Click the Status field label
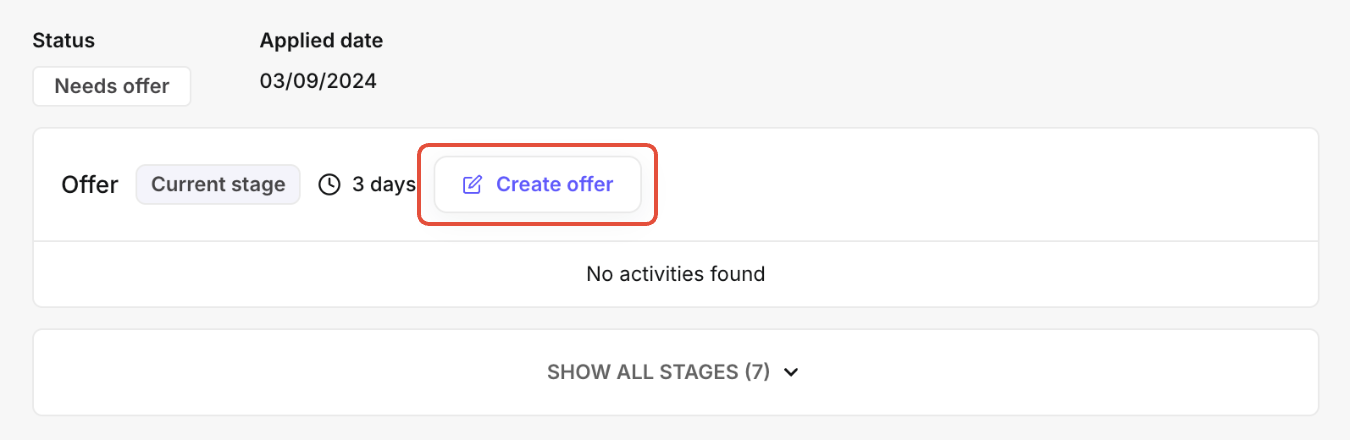The image size is (1350, 440). tap(64, 41)
